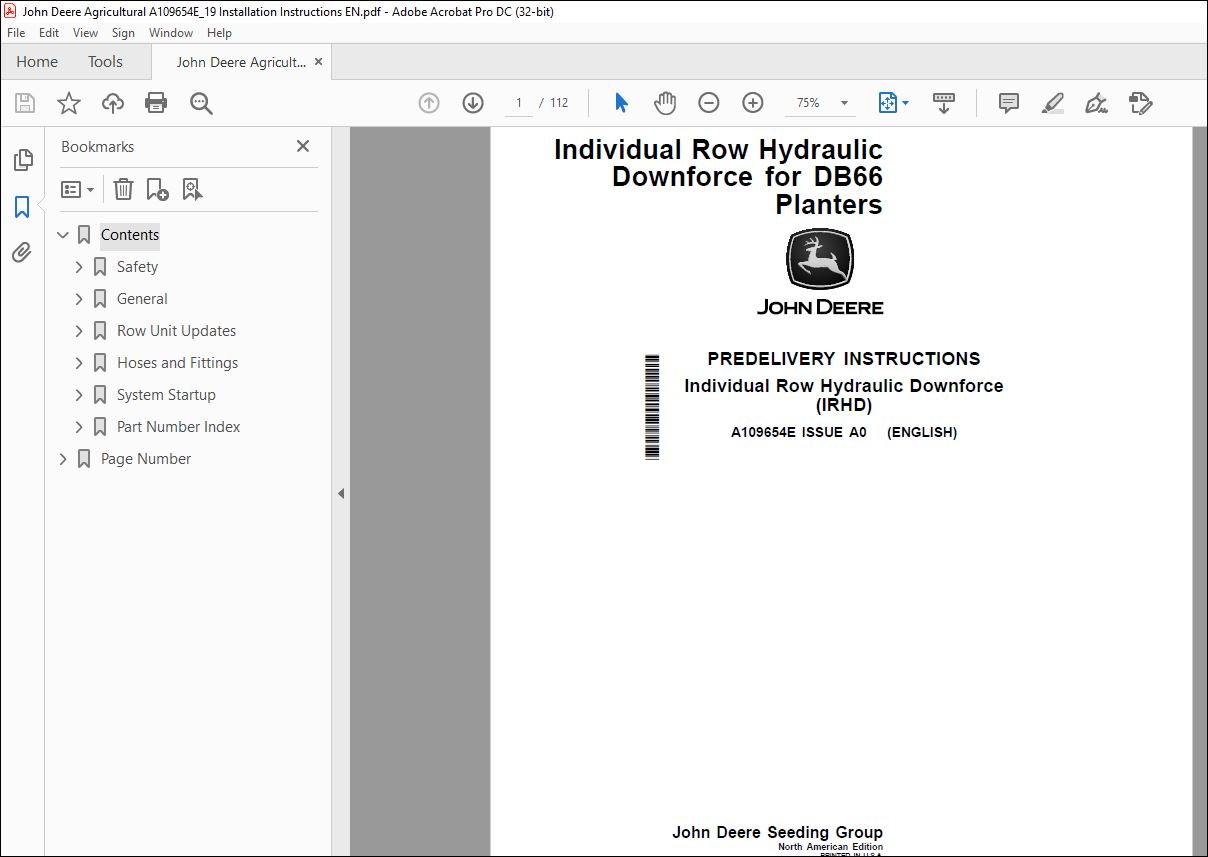
Task: Upload file to cloud icon
Action: [113, 103]
